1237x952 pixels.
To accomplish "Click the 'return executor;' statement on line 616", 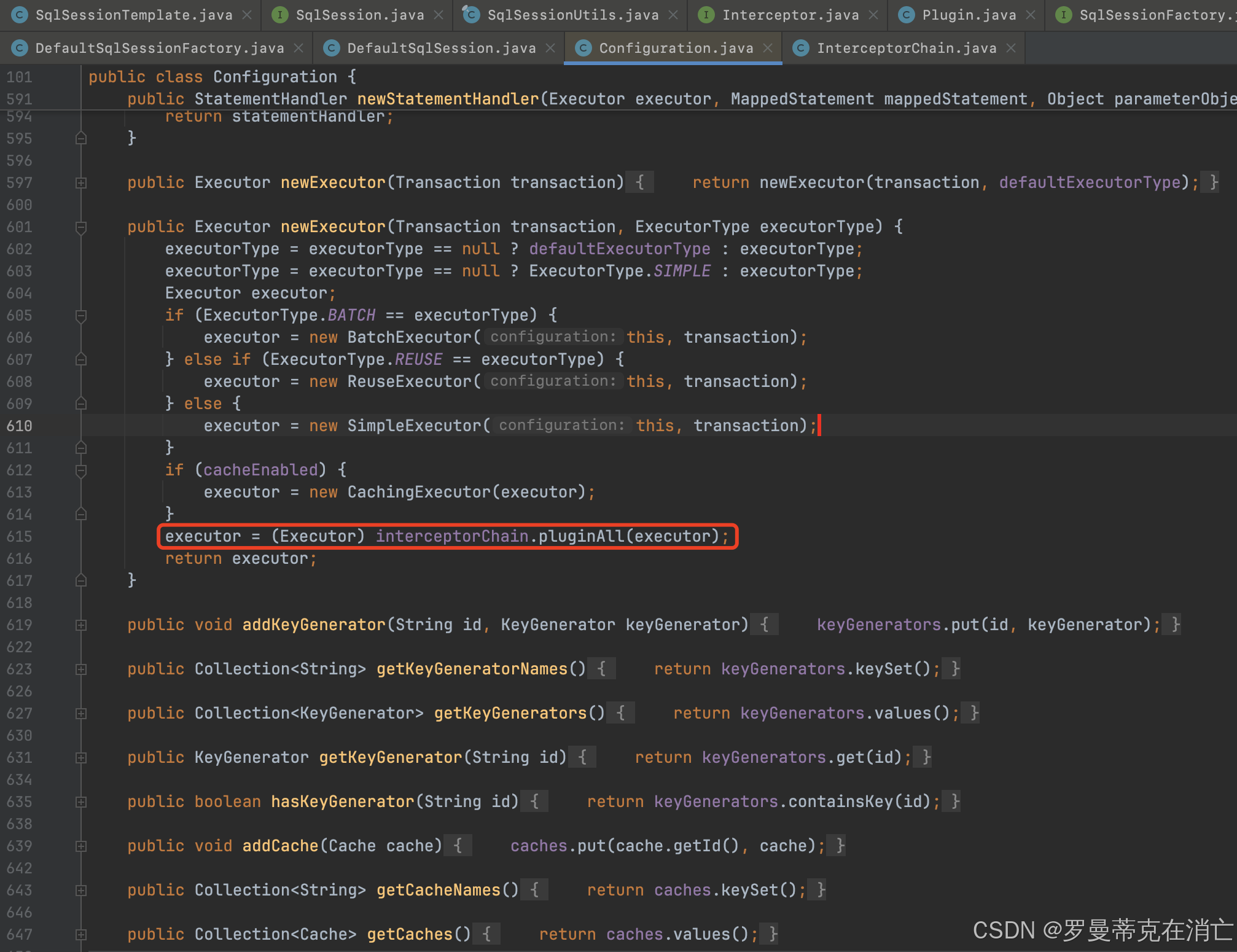I will pyautogui.click(x=241, y=558).
